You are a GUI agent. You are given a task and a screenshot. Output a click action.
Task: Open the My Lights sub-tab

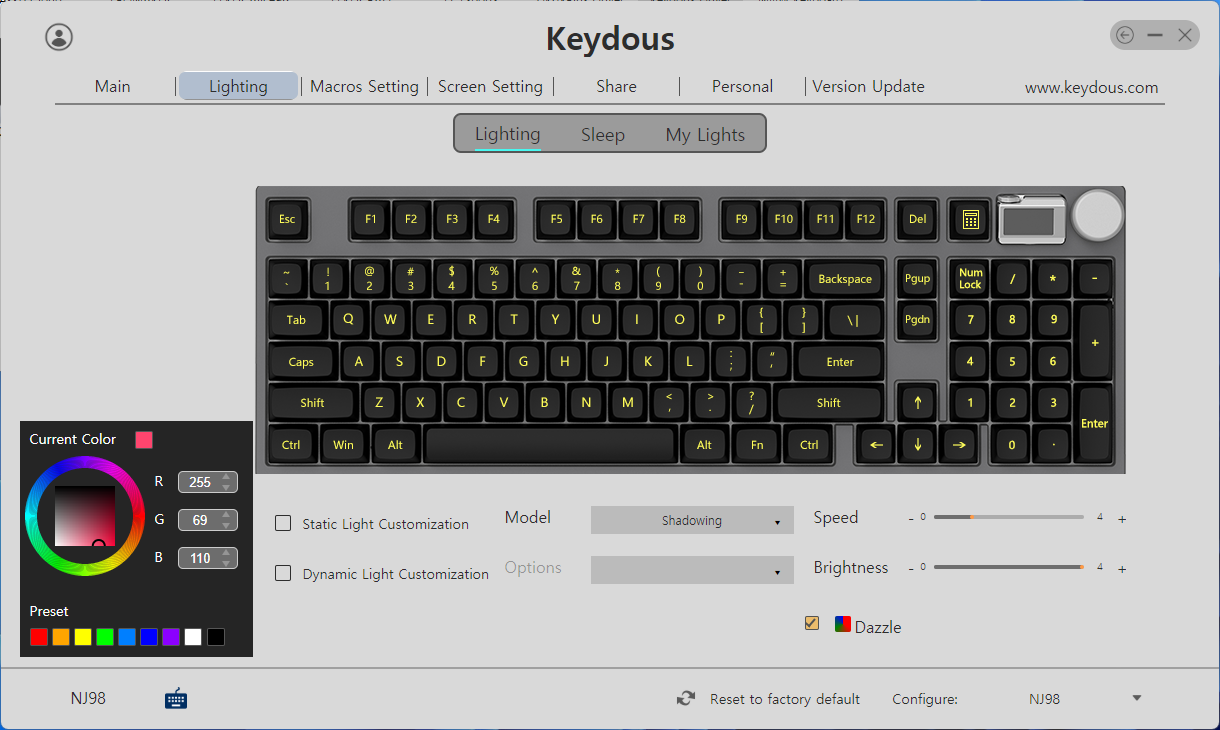pyautogui.click(x=705, y=135)
